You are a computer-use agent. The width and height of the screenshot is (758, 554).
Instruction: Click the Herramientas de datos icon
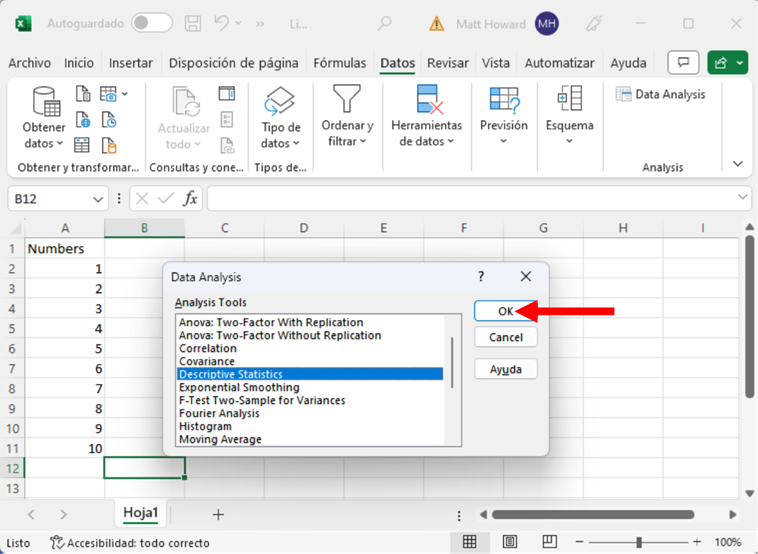[427, 100]
